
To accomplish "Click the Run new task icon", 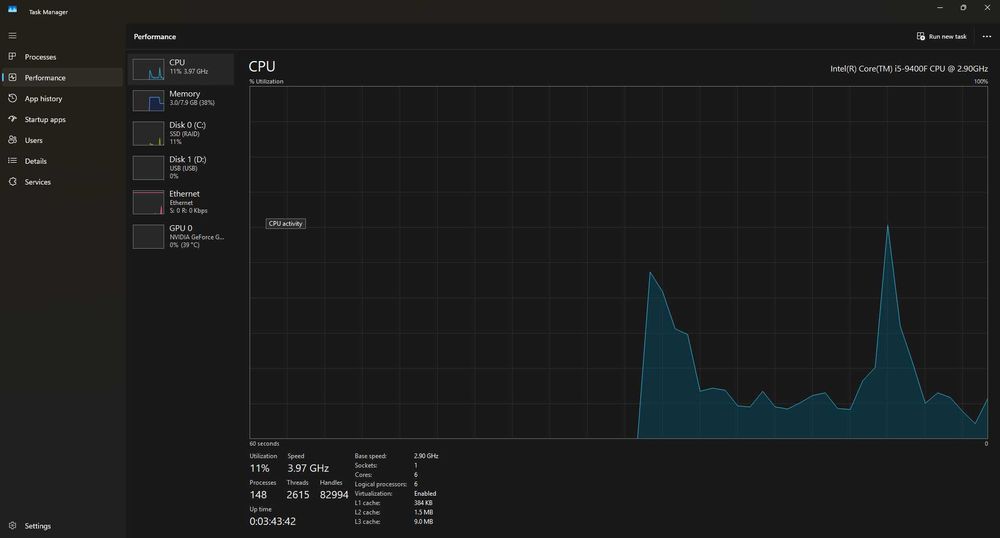I will click(920, 36).
